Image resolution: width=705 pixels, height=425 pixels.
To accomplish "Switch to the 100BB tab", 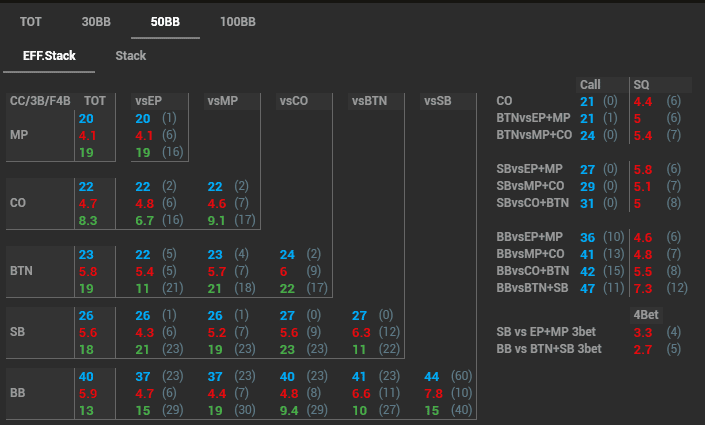I will click(237, 21).
